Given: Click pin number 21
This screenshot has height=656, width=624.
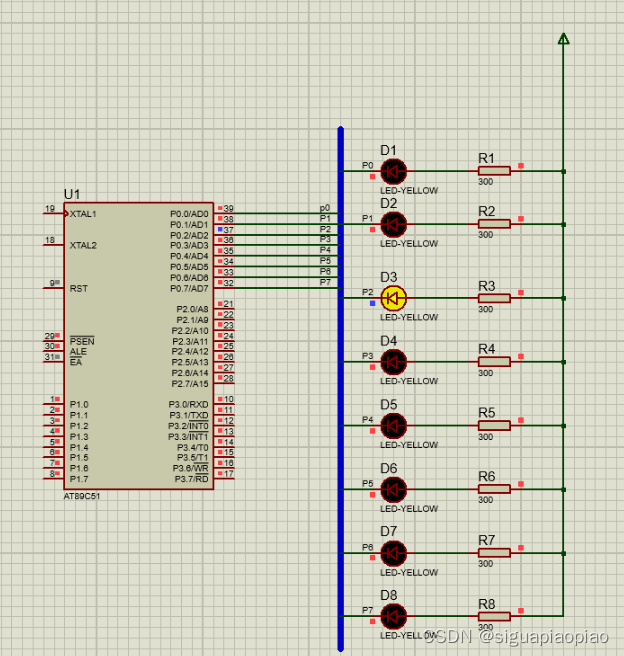Looking at the screenshot, I should pos(228,304).
